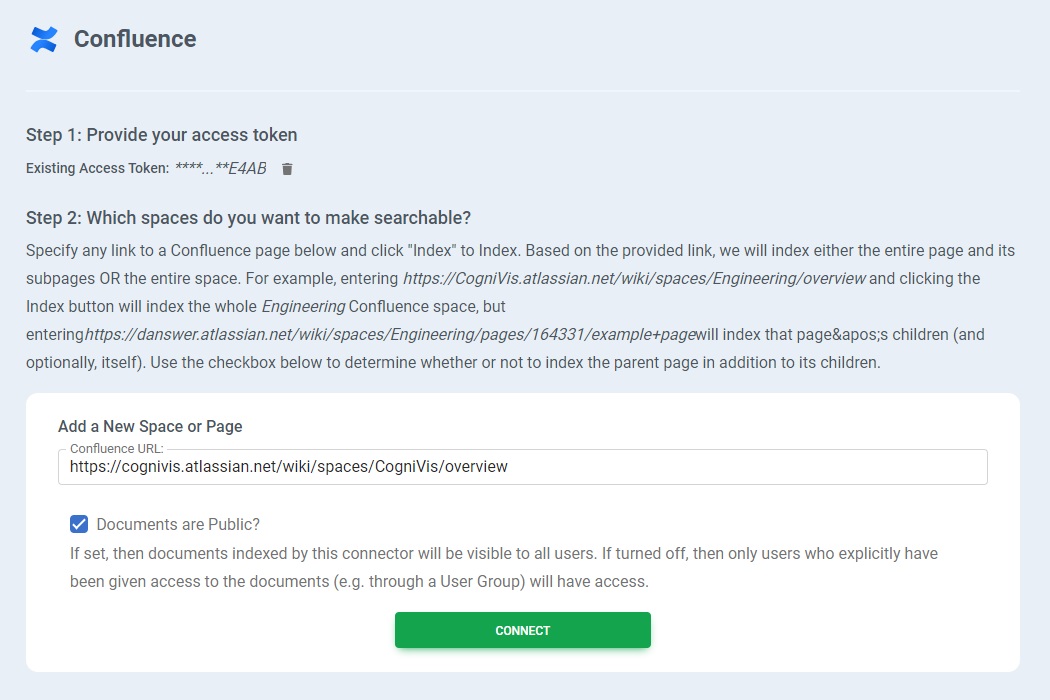Focus the Confluence URL input field
This screenshot has height=700, width=1050.
[x=522, y=467]
